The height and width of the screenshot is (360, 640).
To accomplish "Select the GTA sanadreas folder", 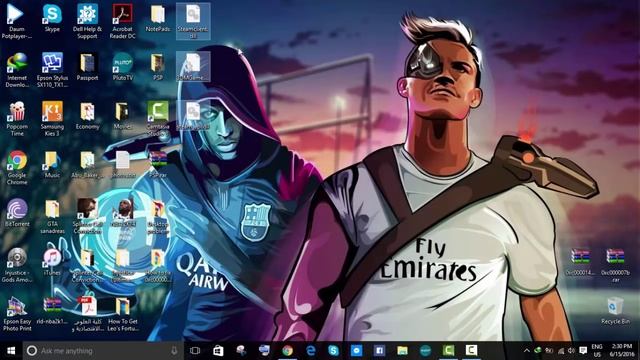I will pyautogui.click(x=52, y=216).
